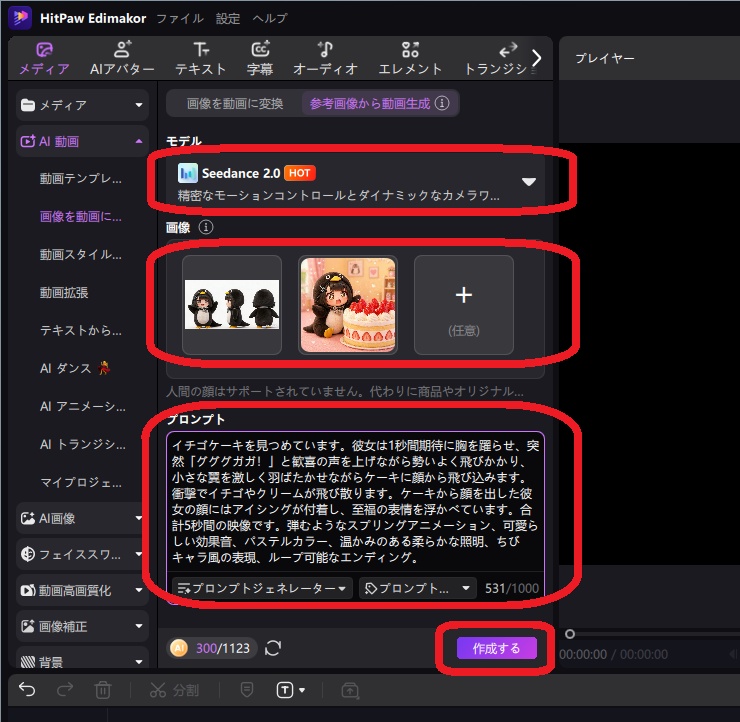Open the プロンプト... tag dropdown
The image size is (740, 722).
pos(418,588)
